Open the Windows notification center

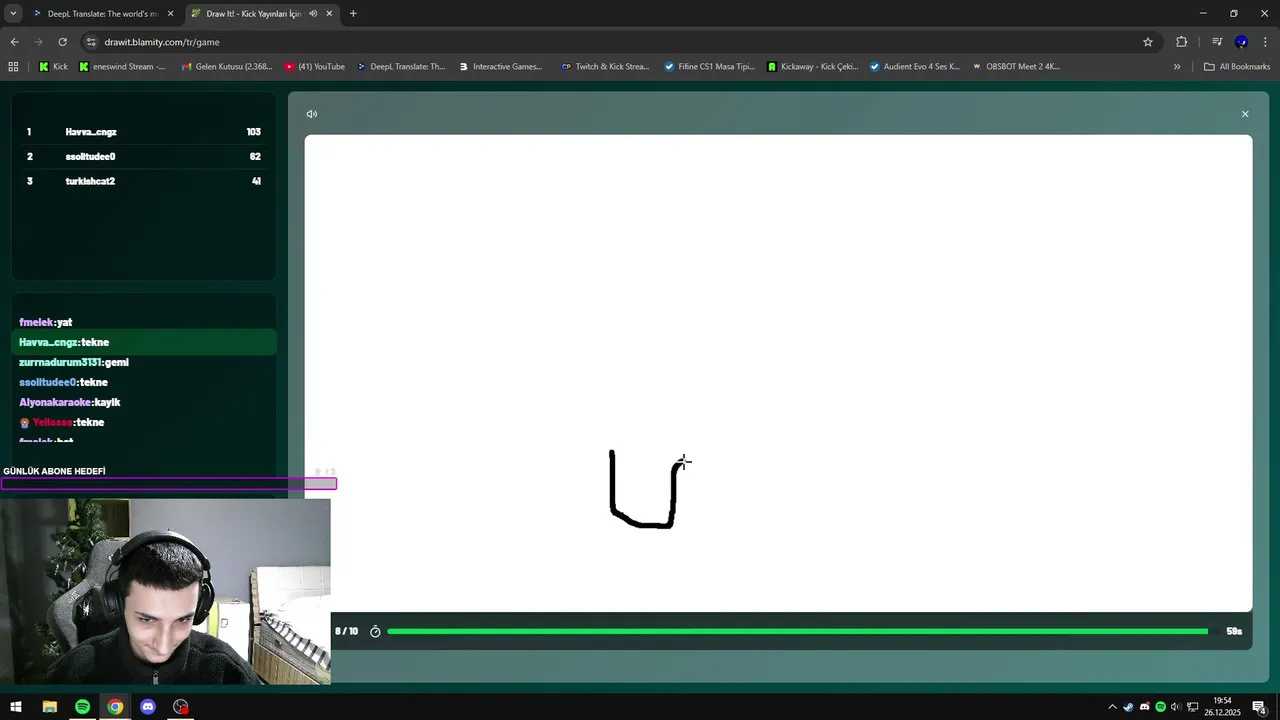coord(1259,707)
